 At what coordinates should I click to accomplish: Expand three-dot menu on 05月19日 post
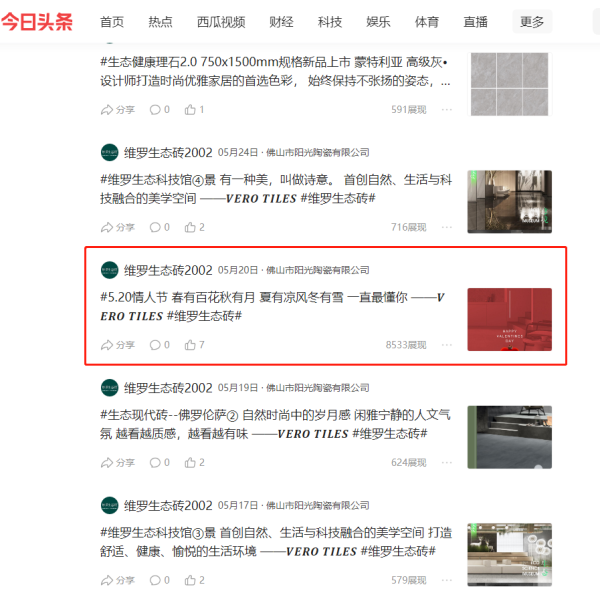[447, 463]
